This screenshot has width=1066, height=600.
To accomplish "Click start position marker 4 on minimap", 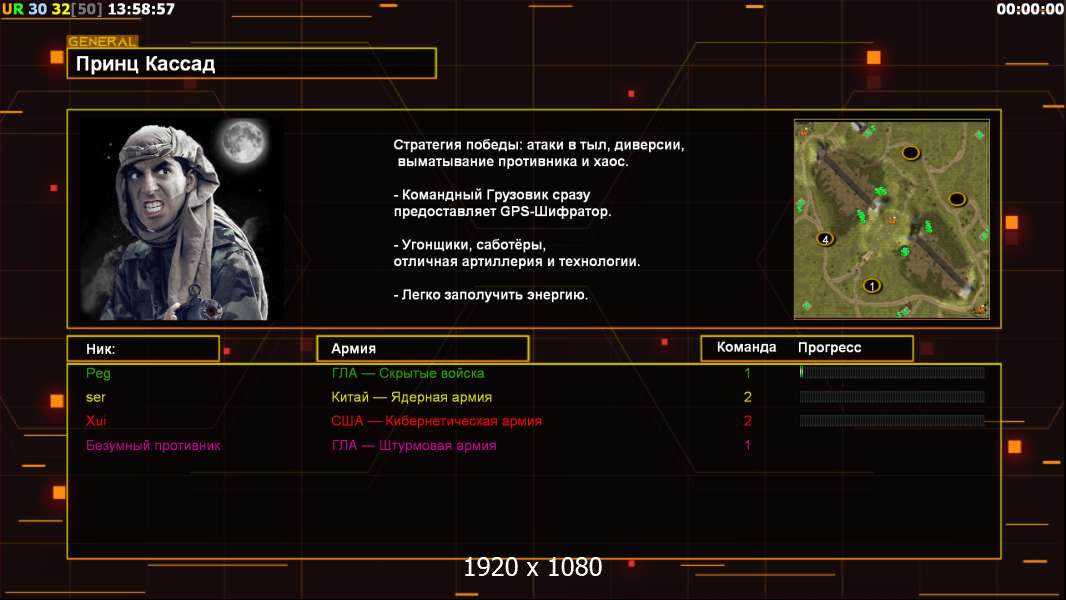I will click(825, 239).
